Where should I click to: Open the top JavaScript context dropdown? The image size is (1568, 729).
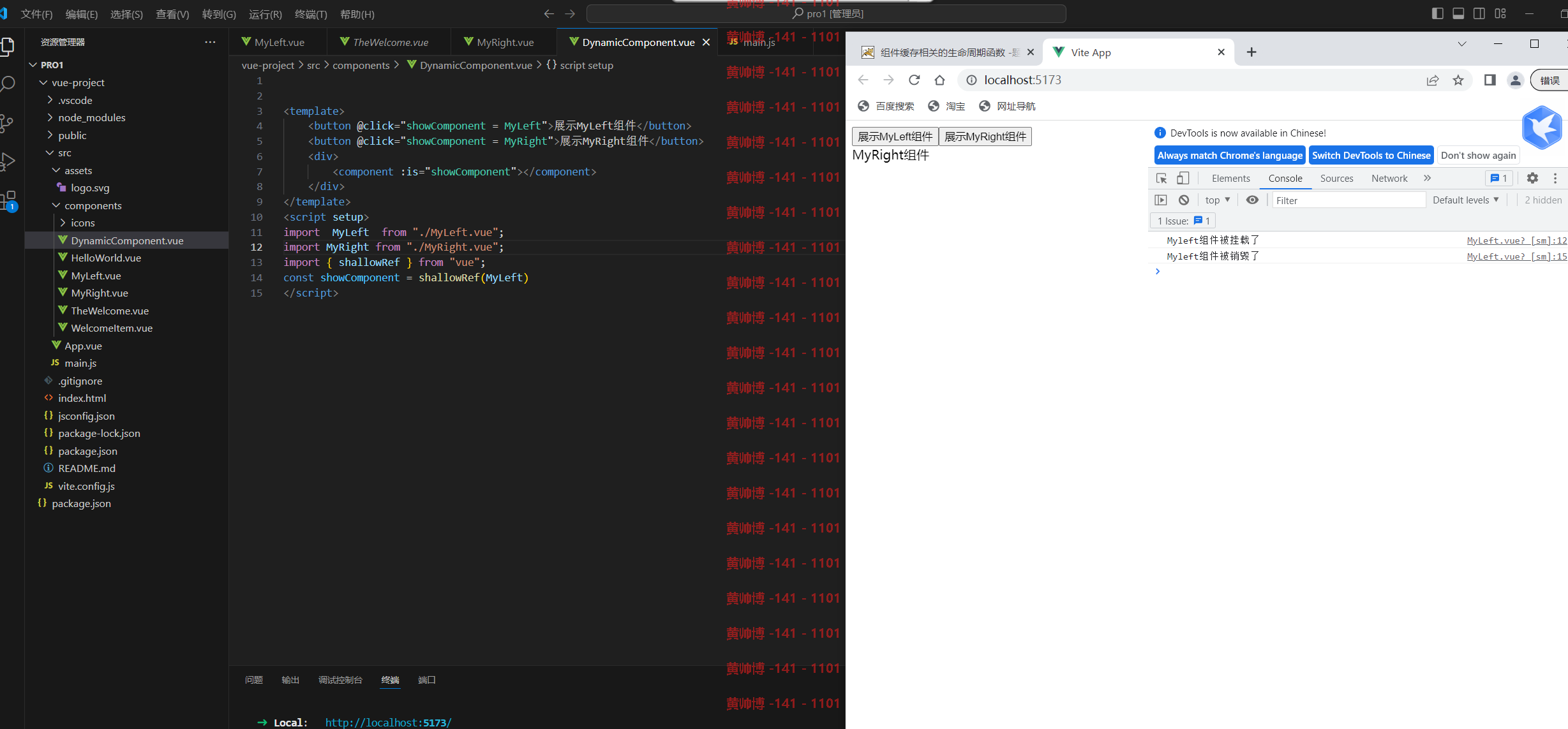(x=1218, y=200)
